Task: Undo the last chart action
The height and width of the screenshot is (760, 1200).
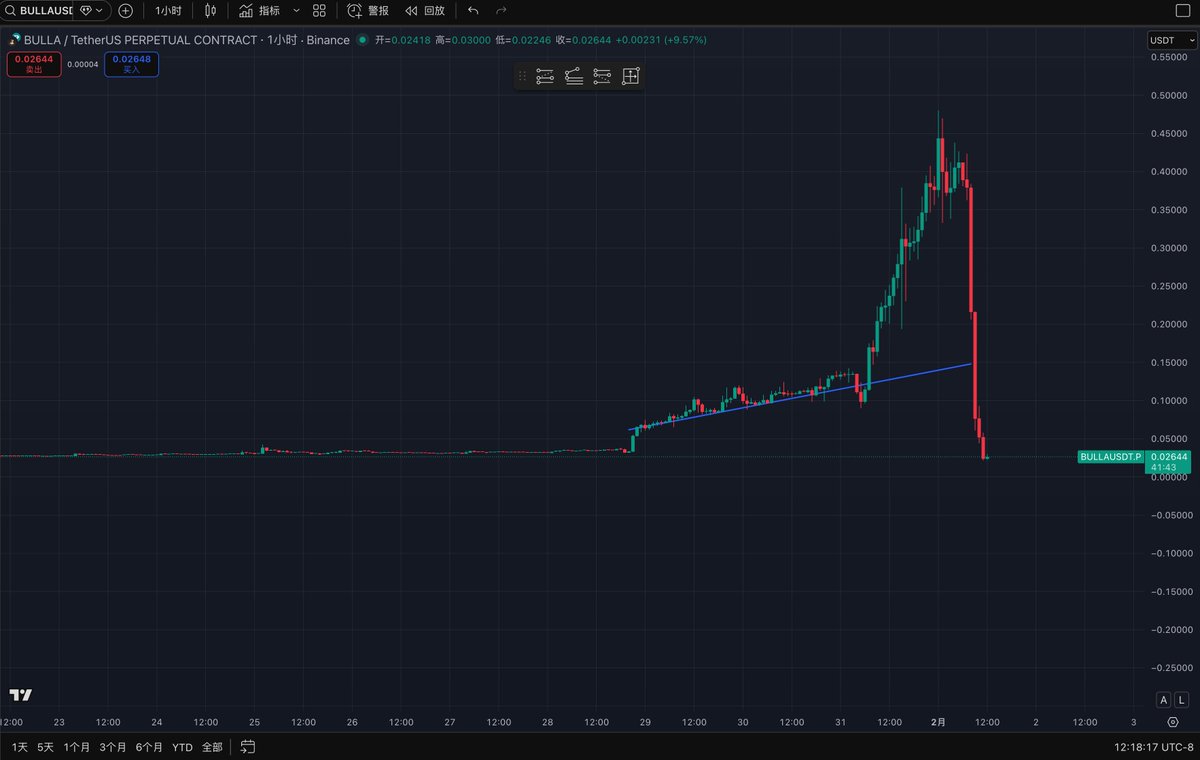Action: coord(473,10)
